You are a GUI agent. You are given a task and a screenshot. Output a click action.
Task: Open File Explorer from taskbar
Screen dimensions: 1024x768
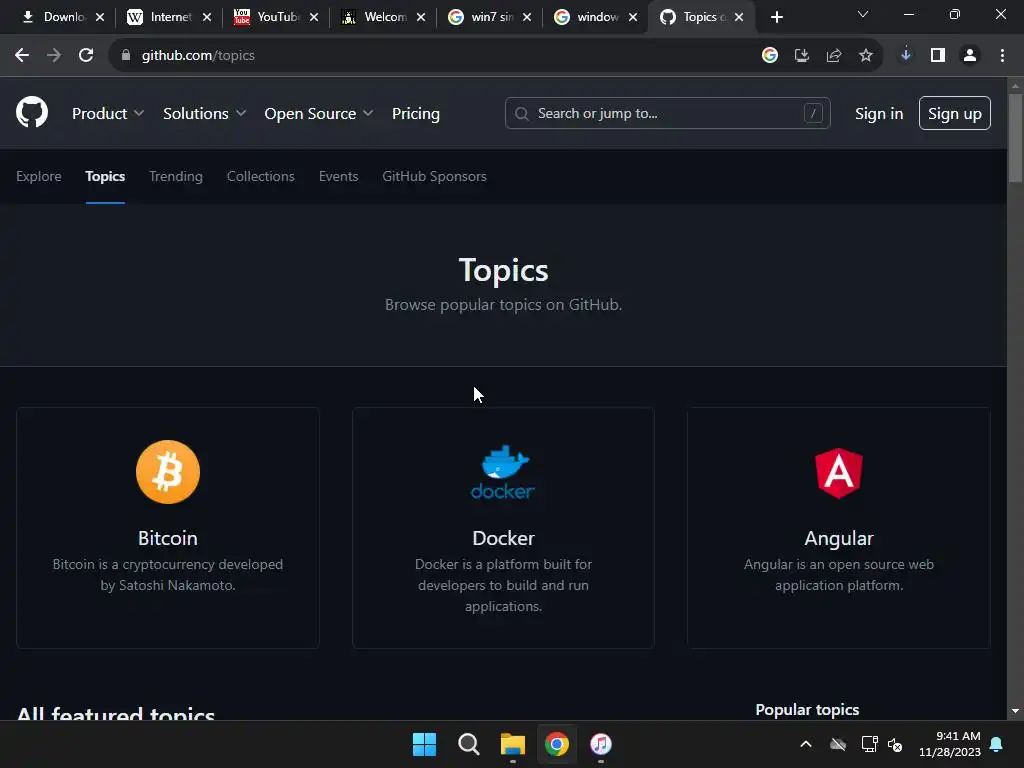tap(513, 744)
